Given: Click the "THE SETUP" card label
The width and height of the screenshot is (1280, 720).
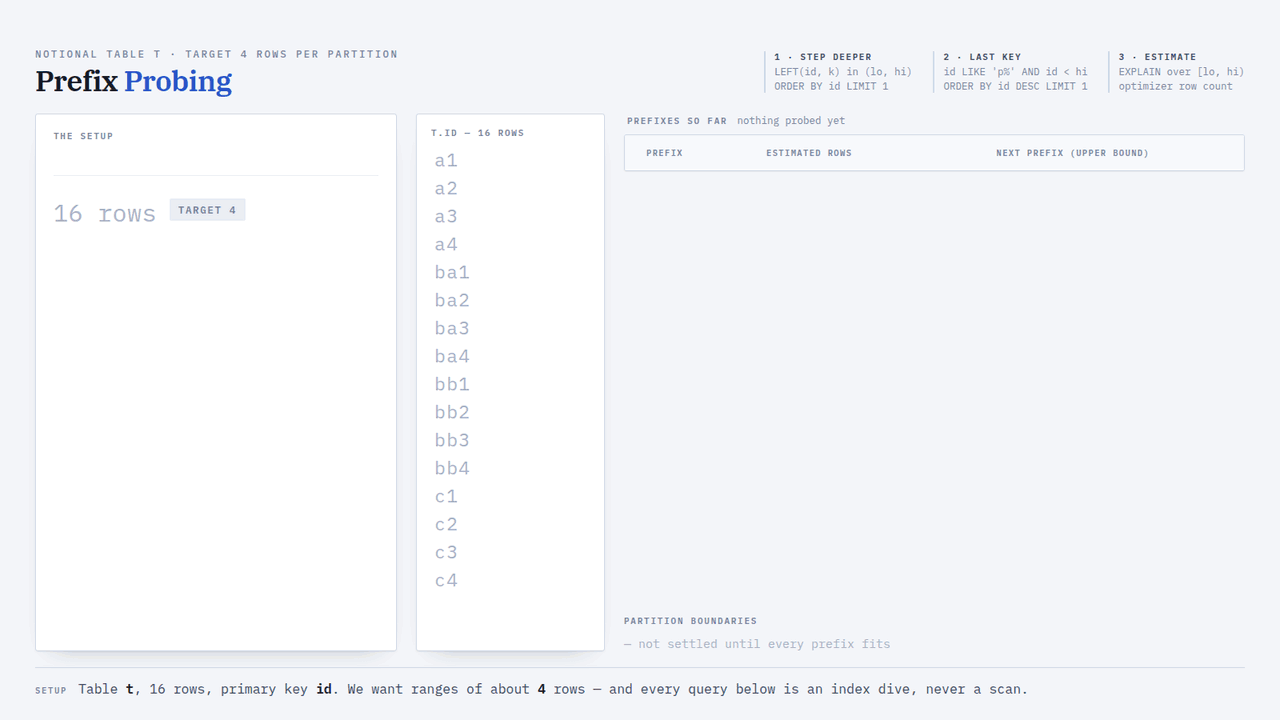Looking at the screenshot, I should click(84, 136).
